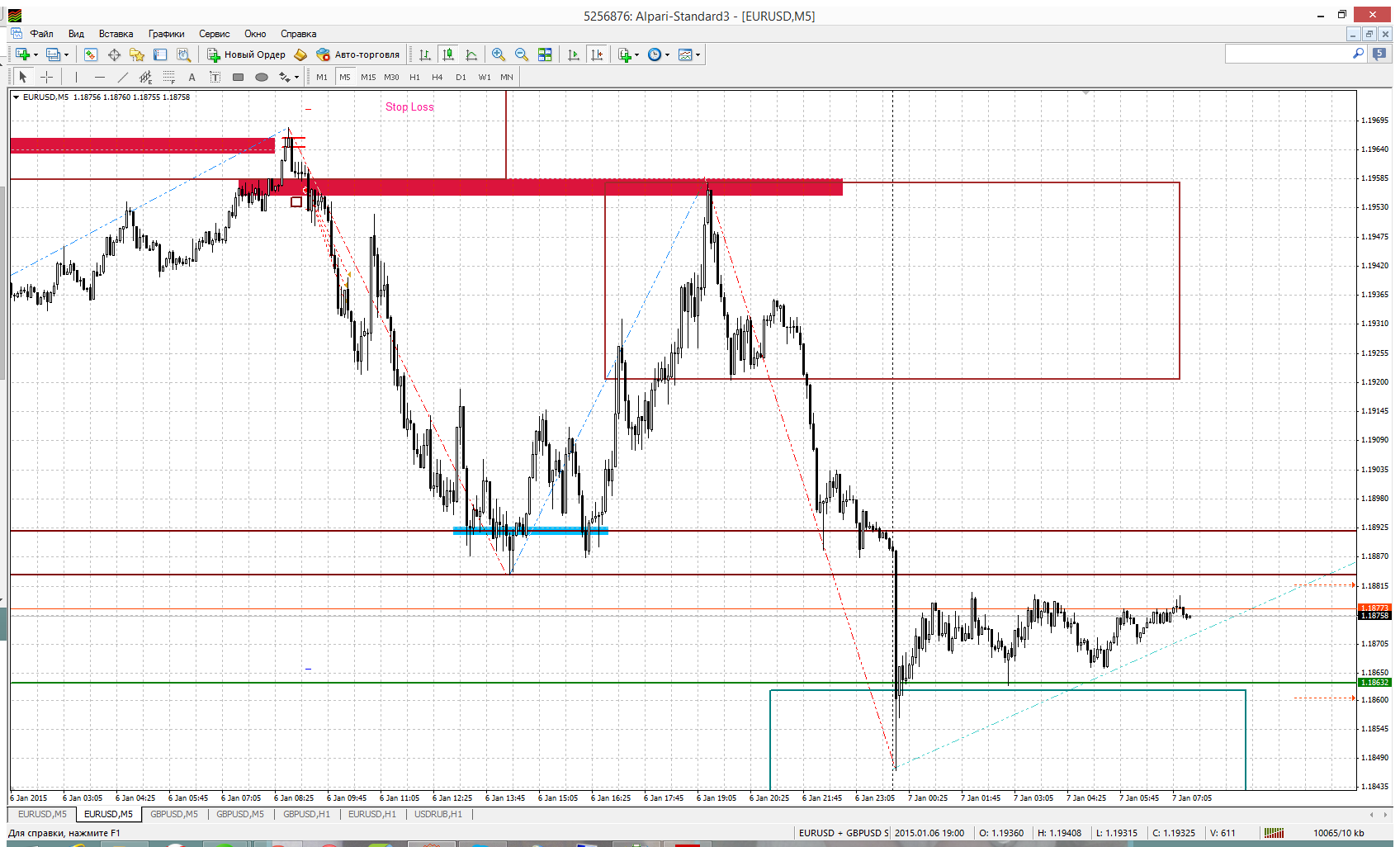Click the MetaEditor yellow book icon
Image resolution: width=1400 pixels, height=847 pixels.
[x=300, y=54]
